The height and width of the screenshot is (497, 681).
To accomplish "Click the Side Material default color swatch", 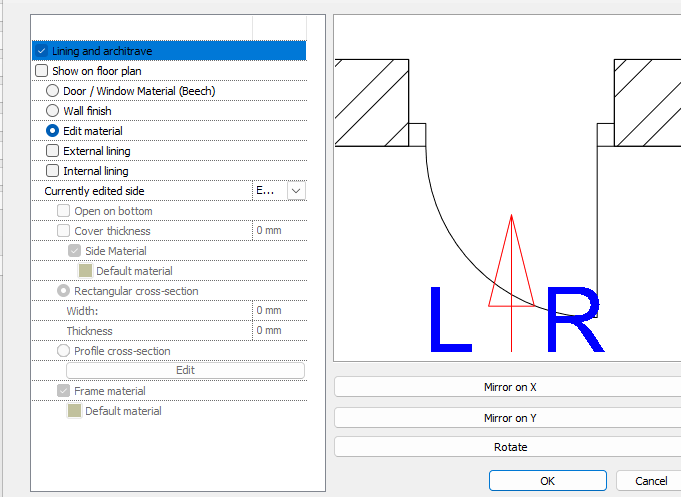I will tap(85, 271).
